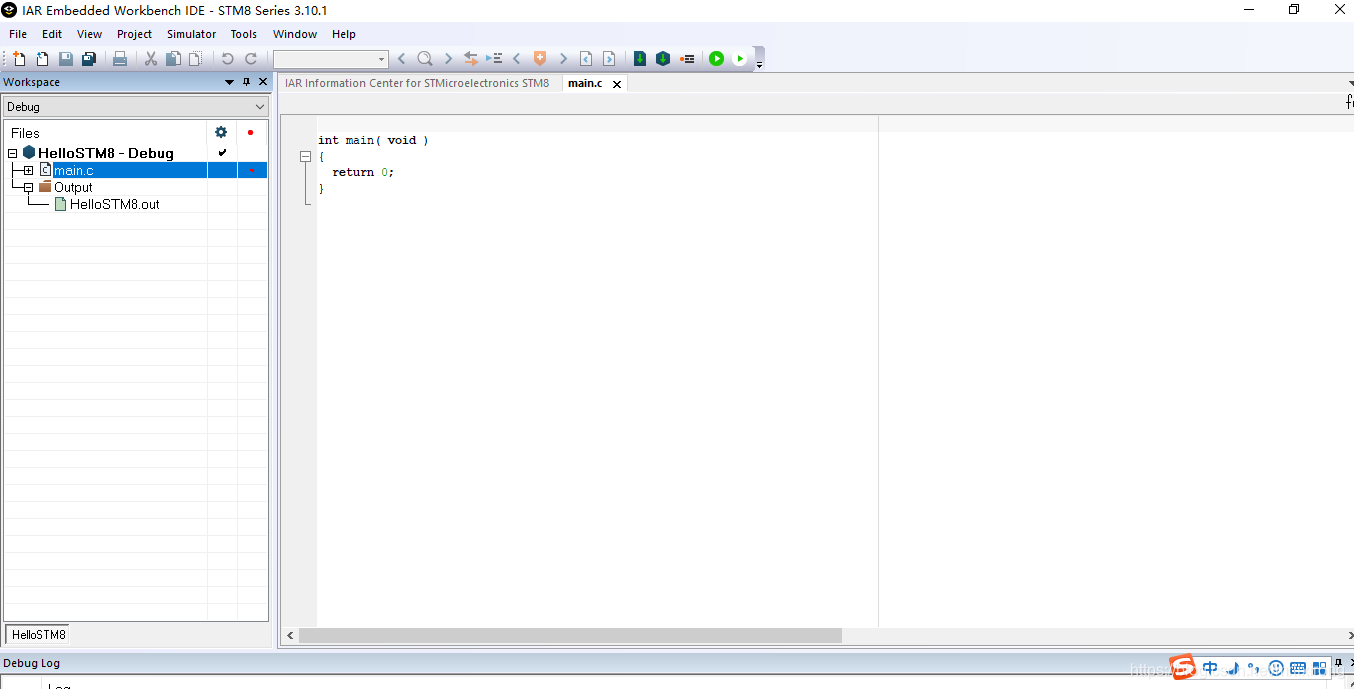
Task: Select main.c in the file tree
Action: [74, 171]
